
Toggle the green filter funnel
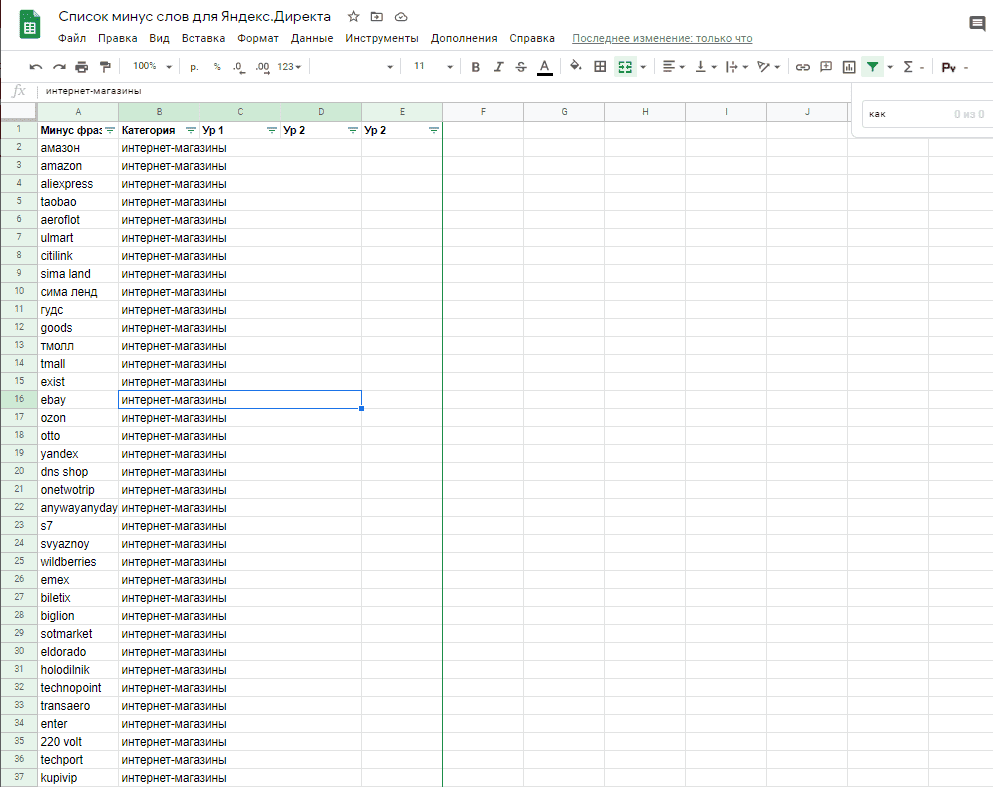coord(873,66)
